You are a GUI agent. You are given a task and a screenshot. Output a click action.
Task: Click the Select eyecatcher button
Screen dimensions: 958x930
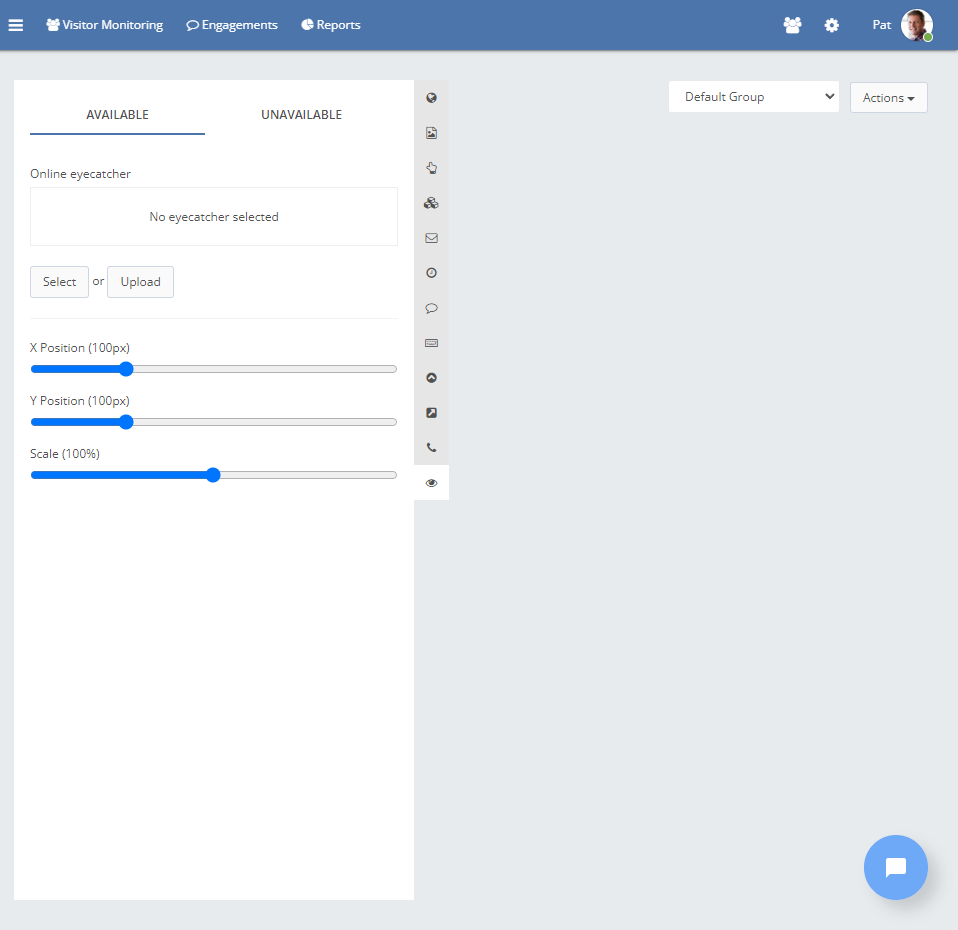tap(59, 282)
